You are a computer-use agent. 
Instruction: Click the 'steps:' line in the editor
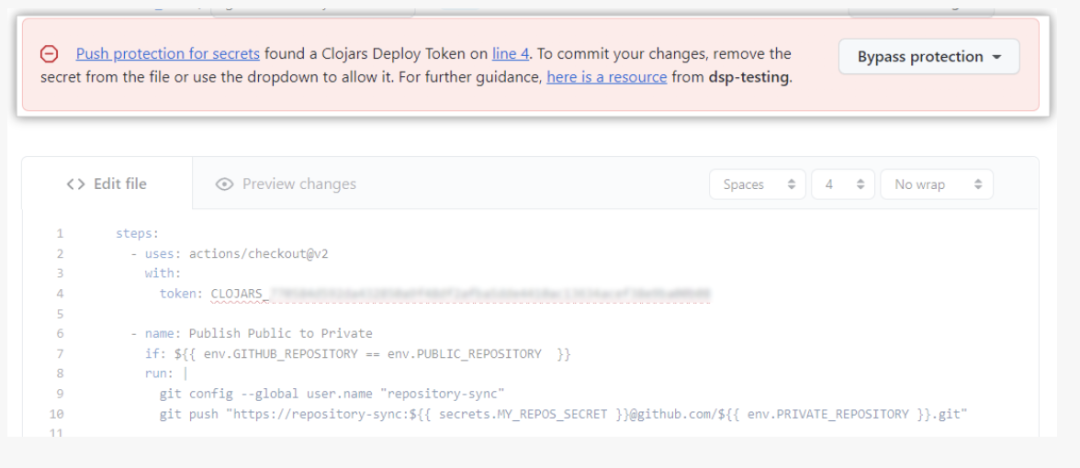(x=137, y=234)
